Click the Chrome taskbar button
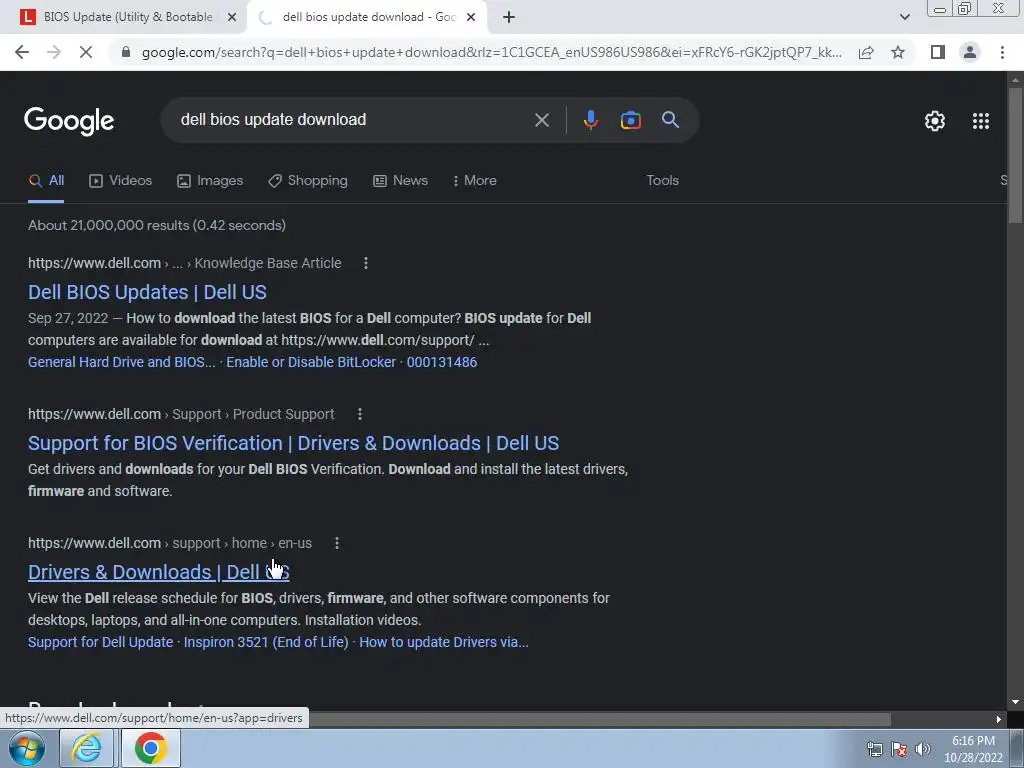 [x=150, y=748]
